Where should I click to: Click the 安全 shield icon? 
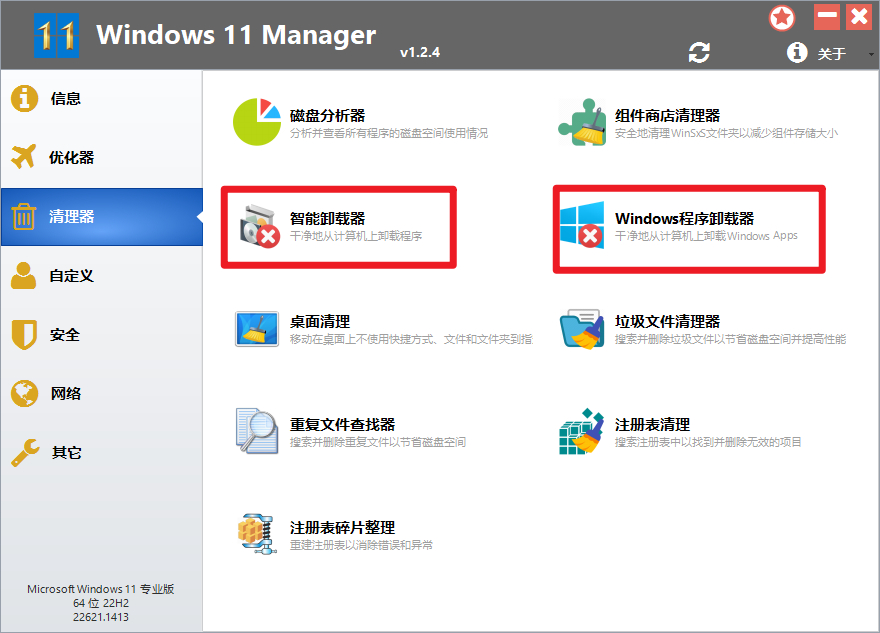[x=24, y=334]
